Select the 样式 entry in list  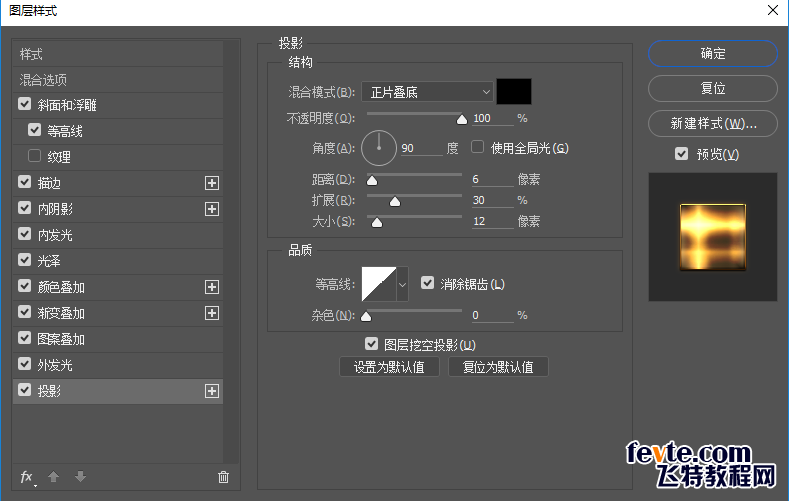tap(118, 54)
